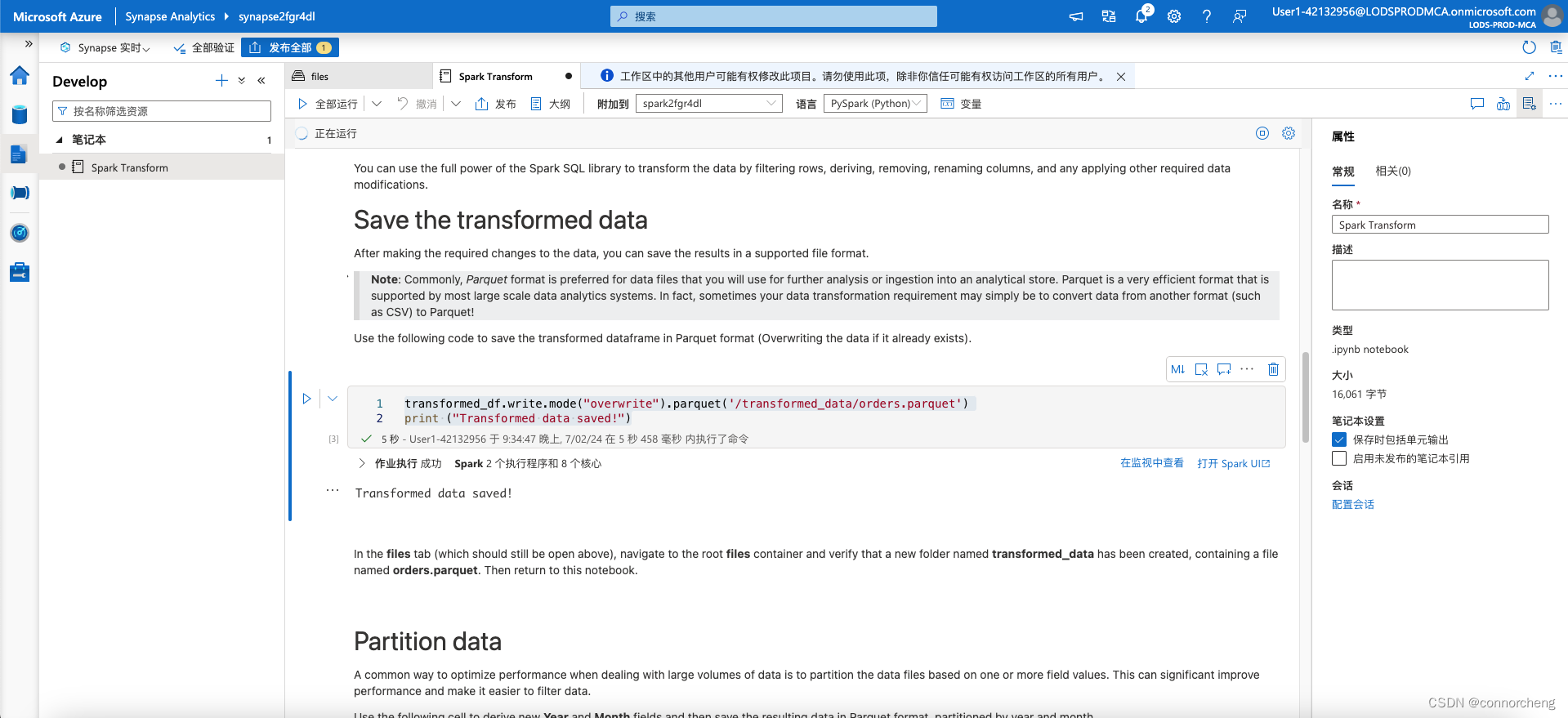Add a comment on the cell

1224,369
